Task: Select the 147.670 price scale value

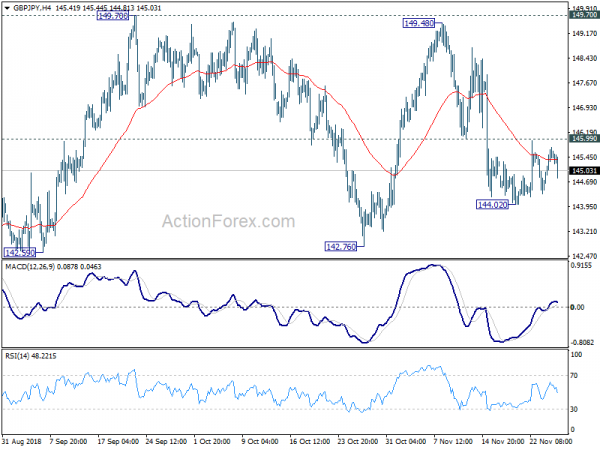Action: pos(584,83)
